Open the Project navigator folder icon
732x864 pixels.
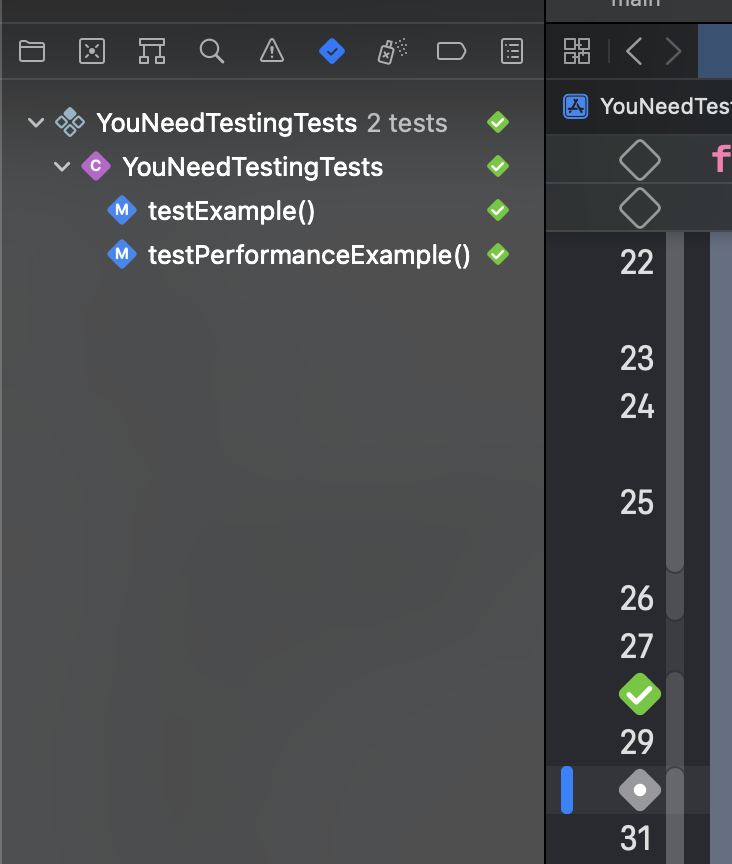(x=32, y=51)
